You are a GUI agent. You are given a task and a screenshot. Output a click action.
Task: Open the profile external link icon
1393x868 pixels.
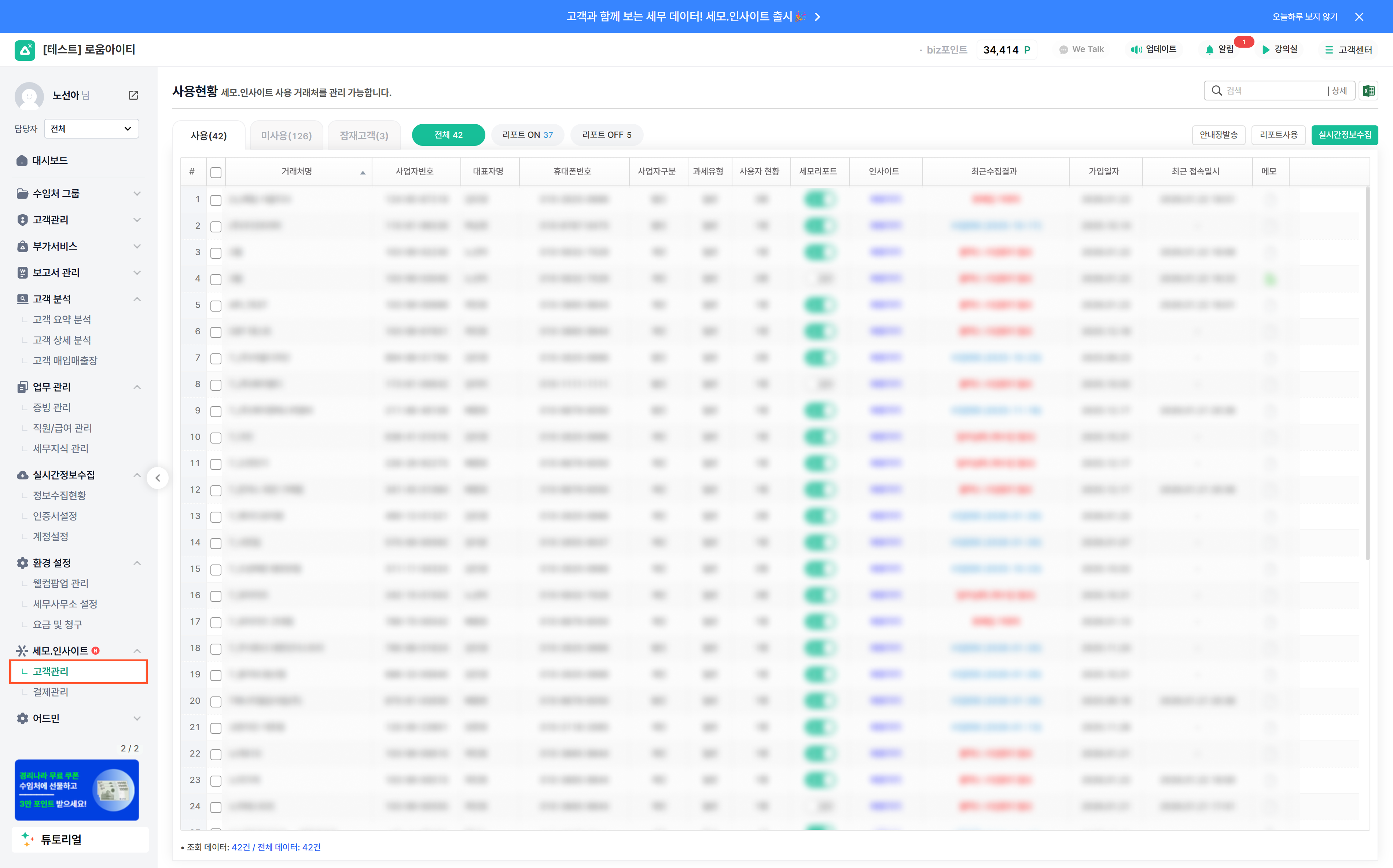coord(133,95)
